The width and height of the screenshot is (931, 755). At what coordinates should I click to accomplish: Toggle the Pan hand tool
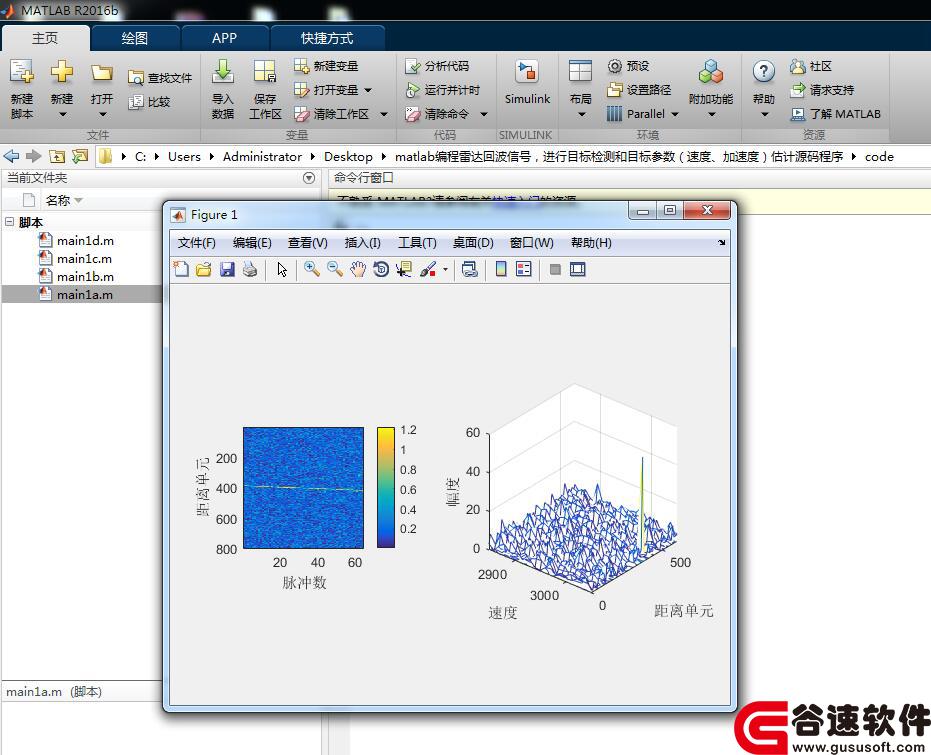[x=358, y=269]
